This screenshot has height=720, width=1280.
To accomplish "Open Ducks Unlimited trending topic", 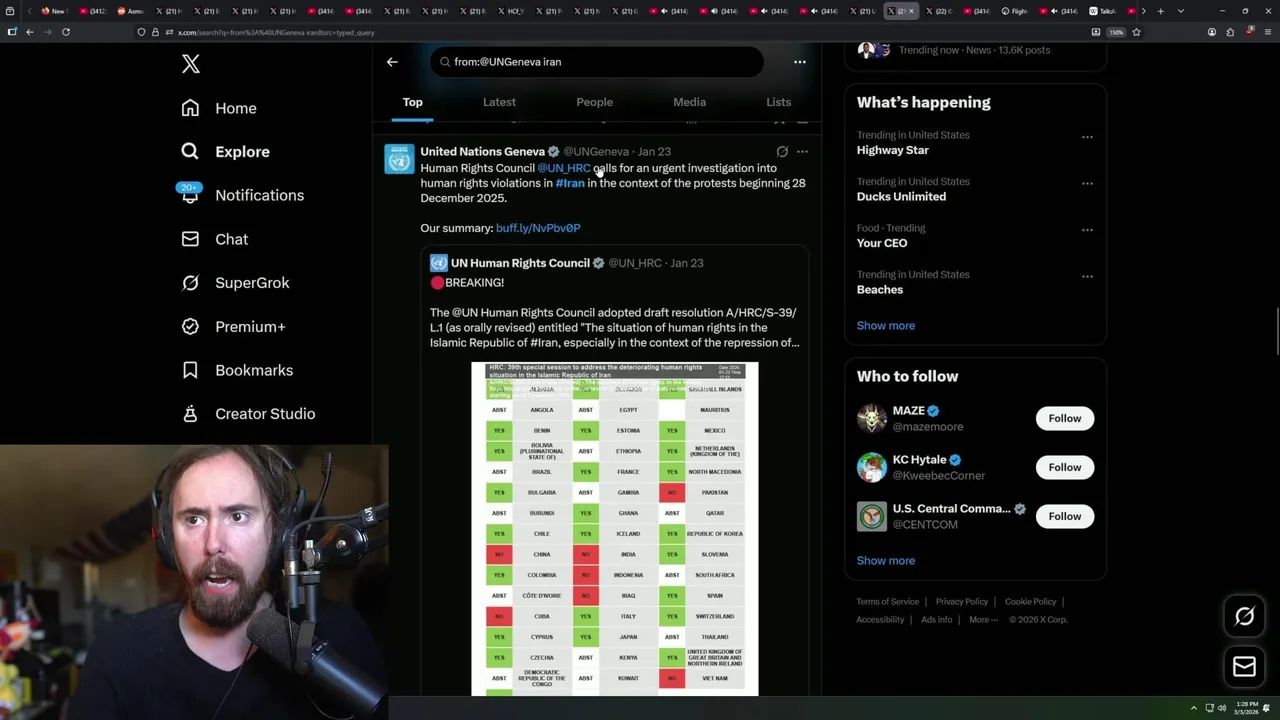I will (x=901, y=196).
